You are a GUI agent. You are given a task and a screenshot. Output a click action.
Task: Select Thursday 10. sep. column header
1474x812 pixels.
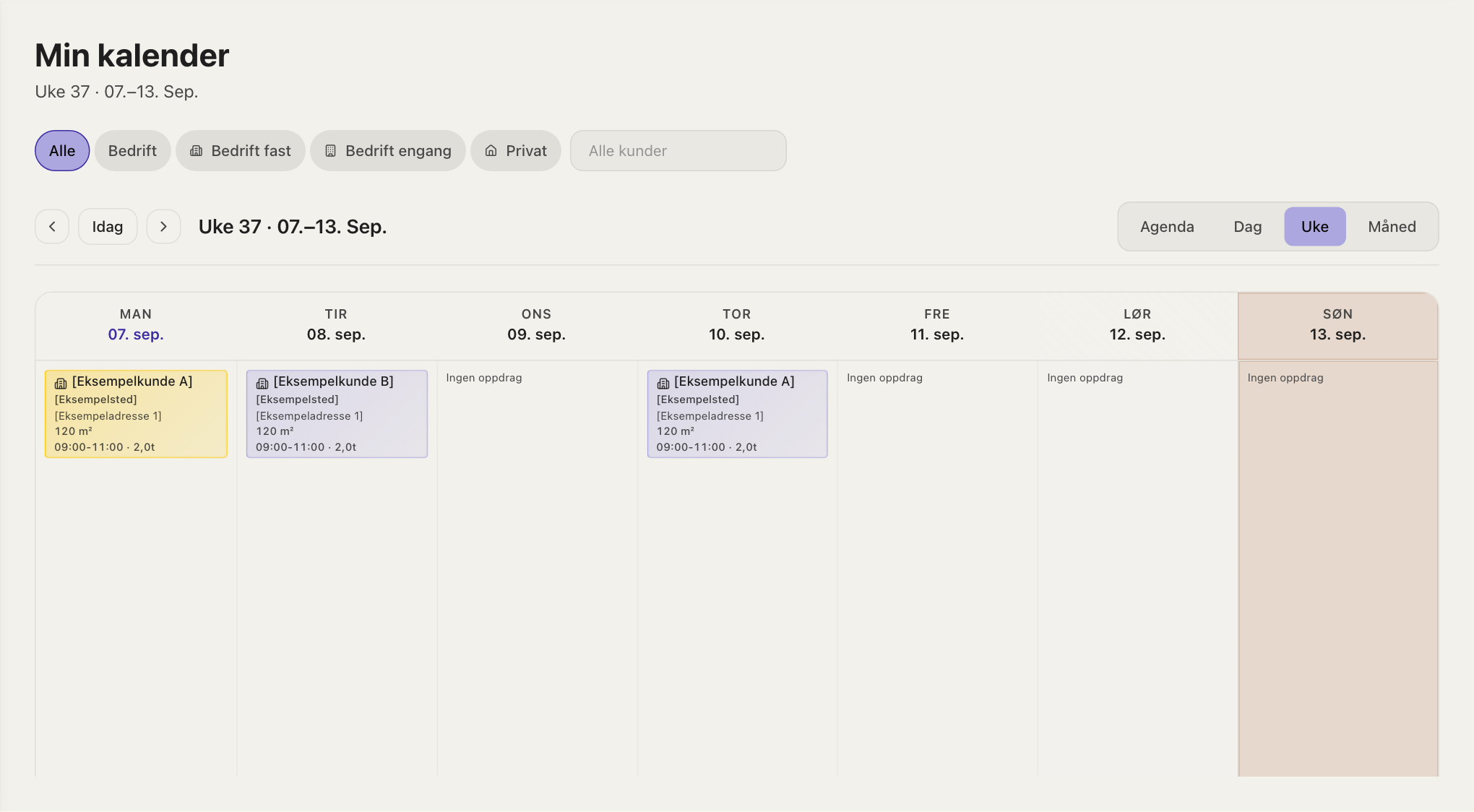tap(737, 325)
